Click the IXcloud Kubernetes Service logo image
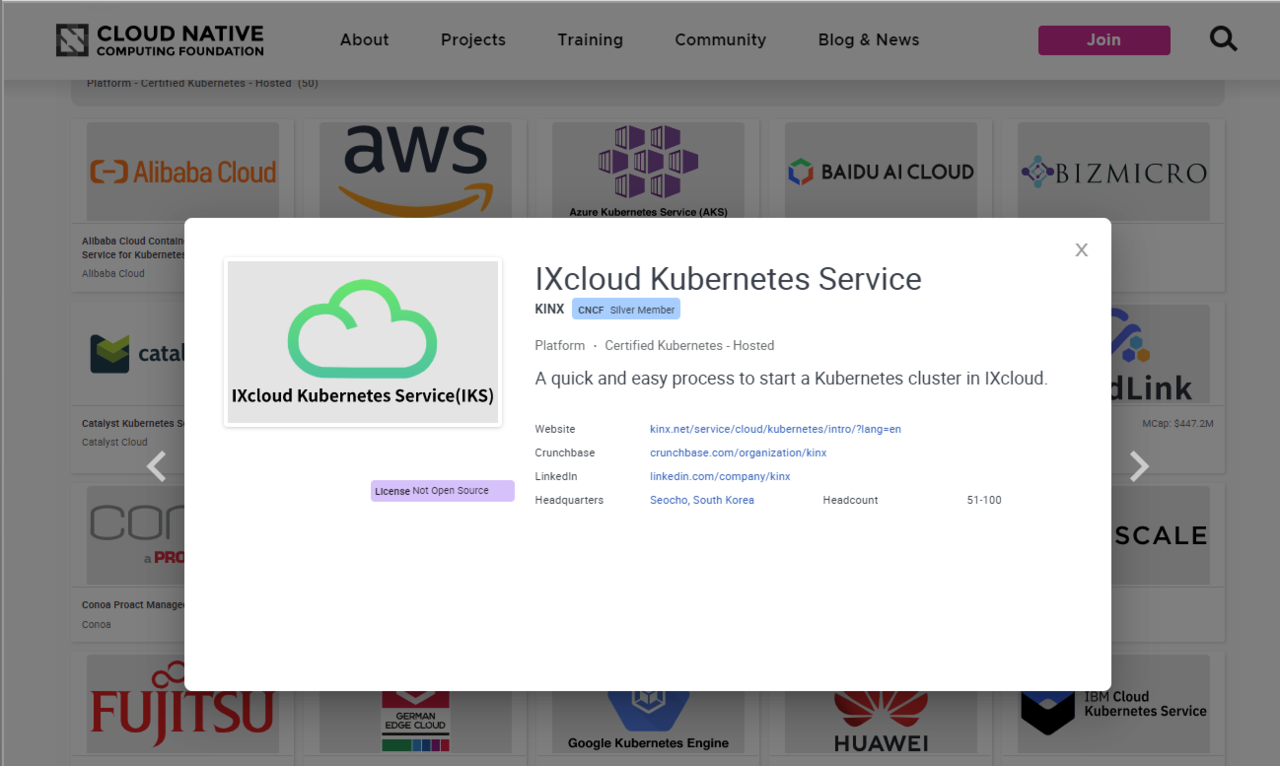This screenshot has height=766, width=1280. pyautogui.click(x=363, y=341)
